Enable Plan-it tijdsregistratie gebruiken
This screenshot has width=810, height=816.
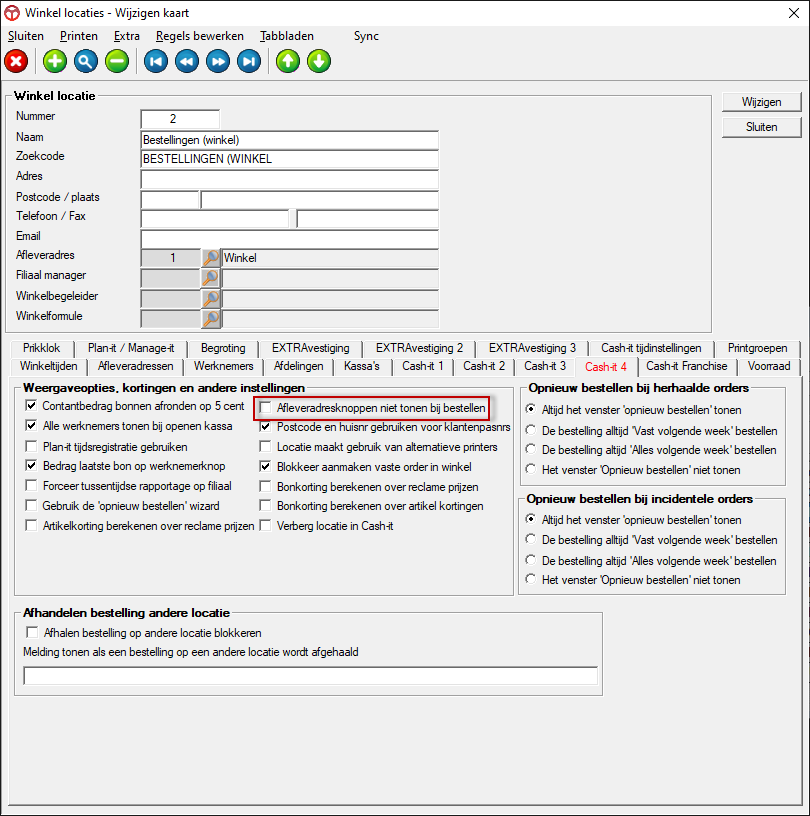click(32, 447)
